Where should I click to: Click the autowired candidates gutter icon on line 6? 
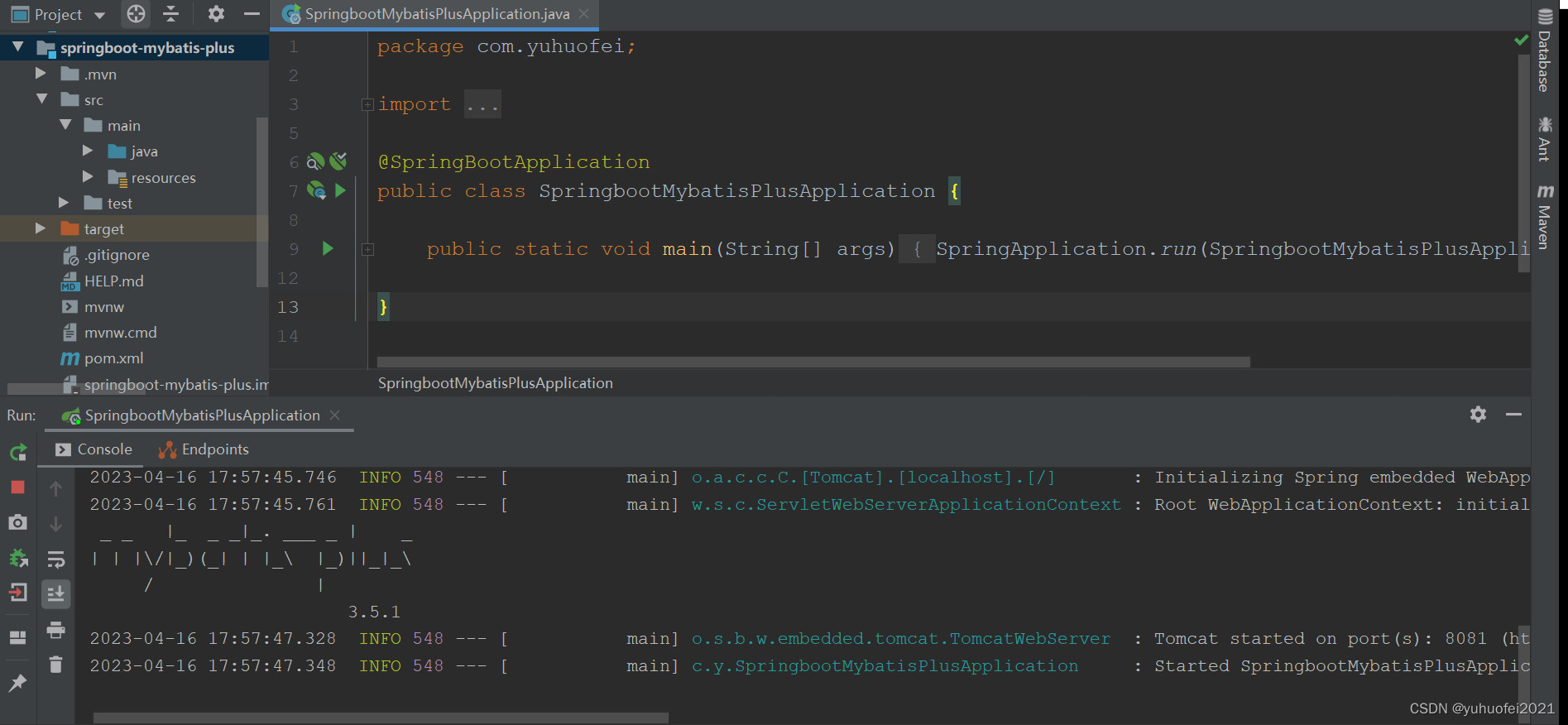click(338, 161)
